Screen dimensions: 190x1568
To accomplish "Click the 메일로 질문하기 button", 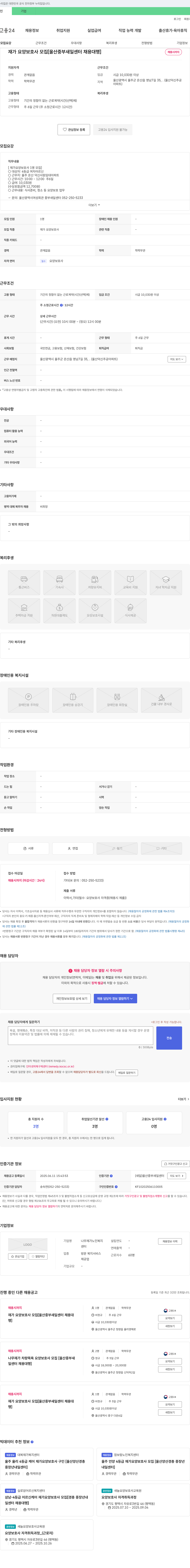I will pyautogui.click(x=127, y=1073).
